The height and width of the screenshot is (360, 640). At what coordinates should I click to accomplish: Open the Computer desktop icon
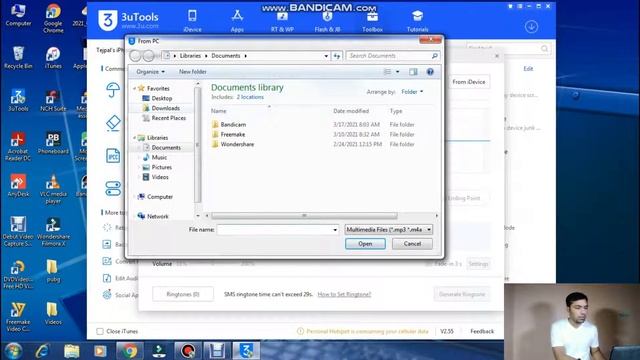[18, 16]
